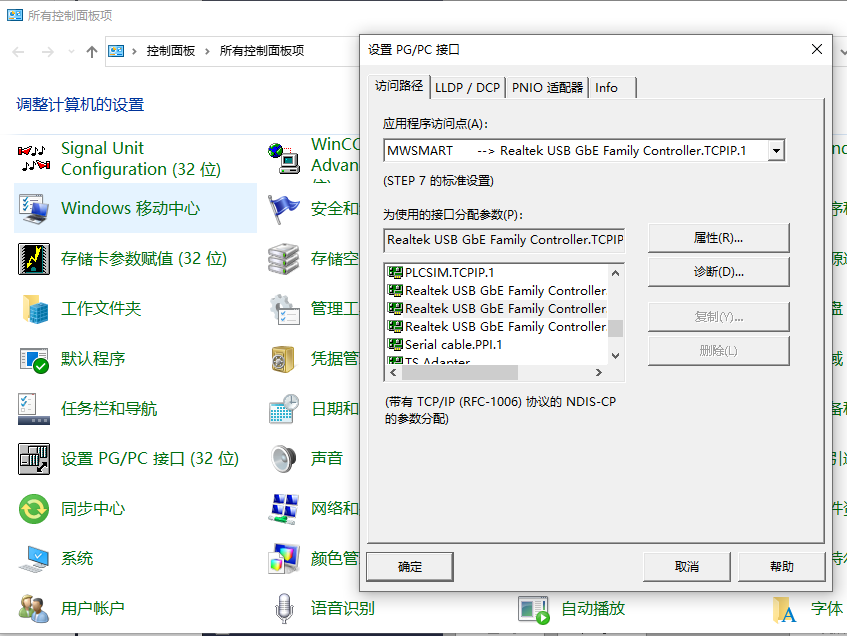Switch to the 访问路径 tab
The height and width of the screenshot is (636, 847).
point(399,86)
